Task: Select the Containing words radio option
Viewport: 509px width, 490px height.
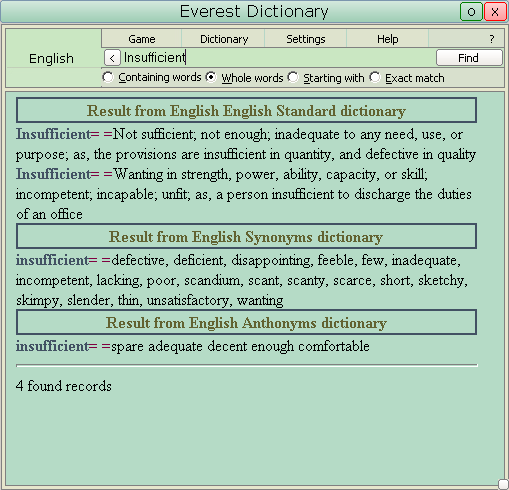Action: (108, 77)
